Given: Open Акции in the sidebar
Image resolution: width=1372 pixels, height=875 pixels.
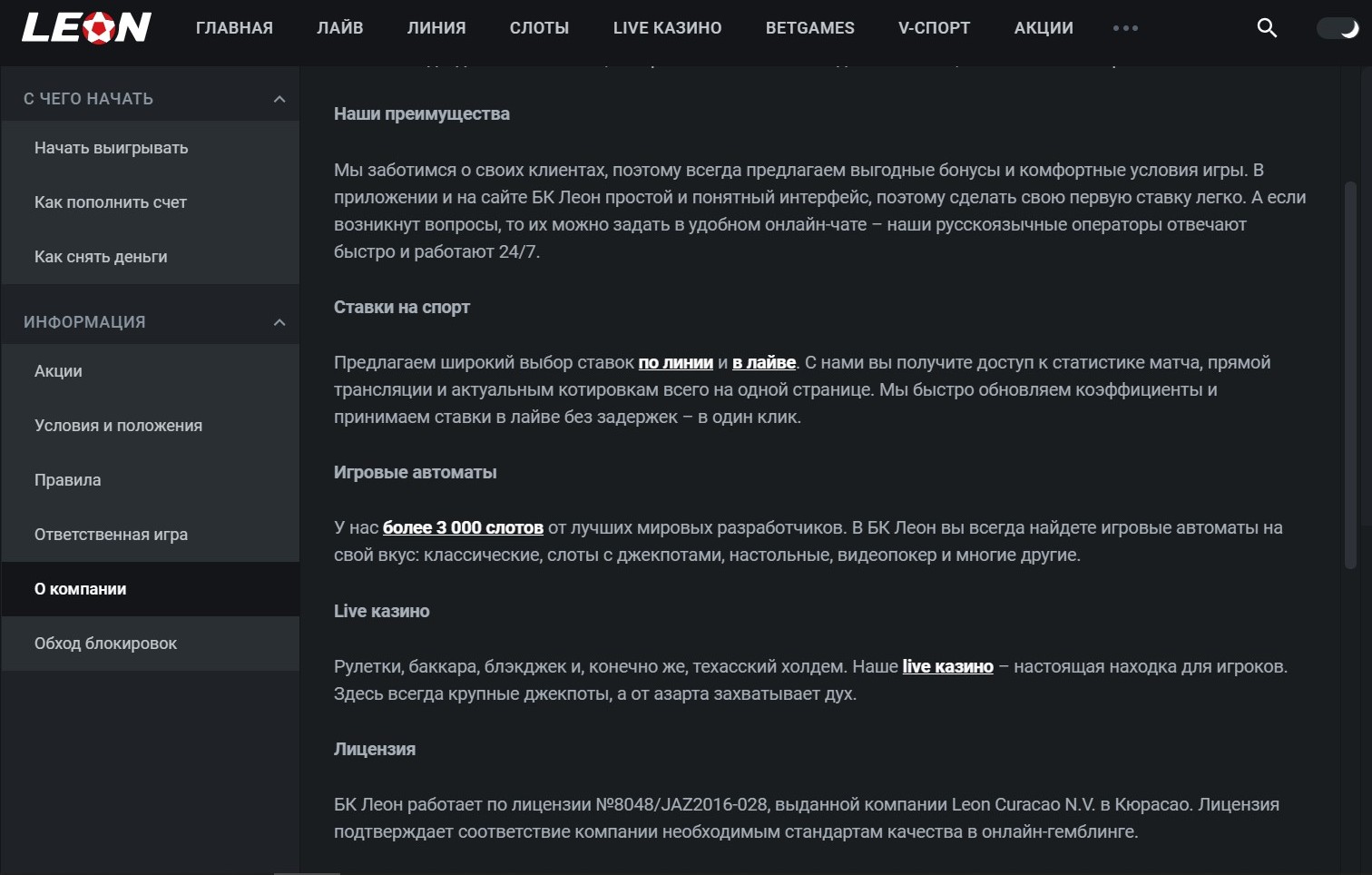Looking at the screenshot, I should coord(151,371).
